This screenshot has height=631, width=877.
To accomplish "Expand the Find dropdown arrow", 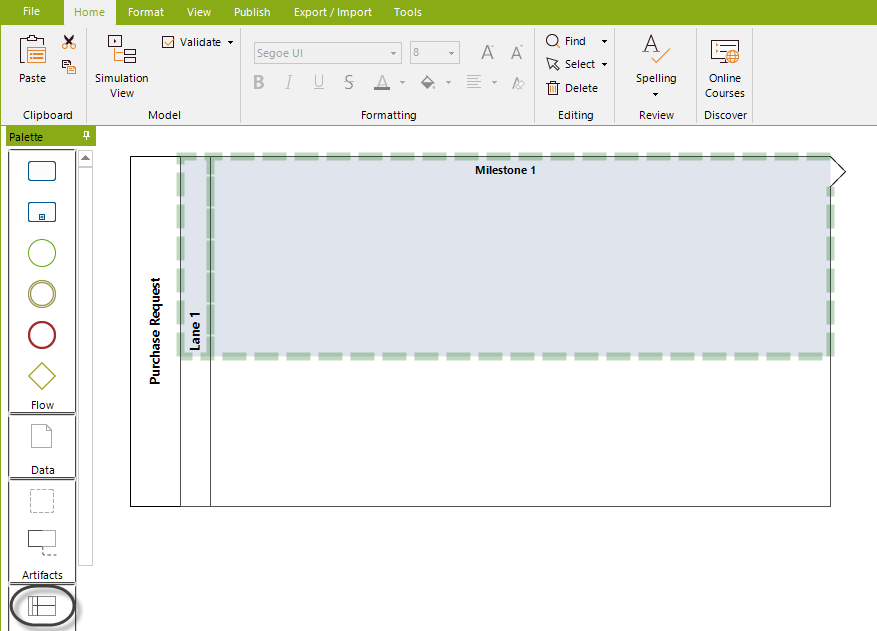I will coord(605,41).
